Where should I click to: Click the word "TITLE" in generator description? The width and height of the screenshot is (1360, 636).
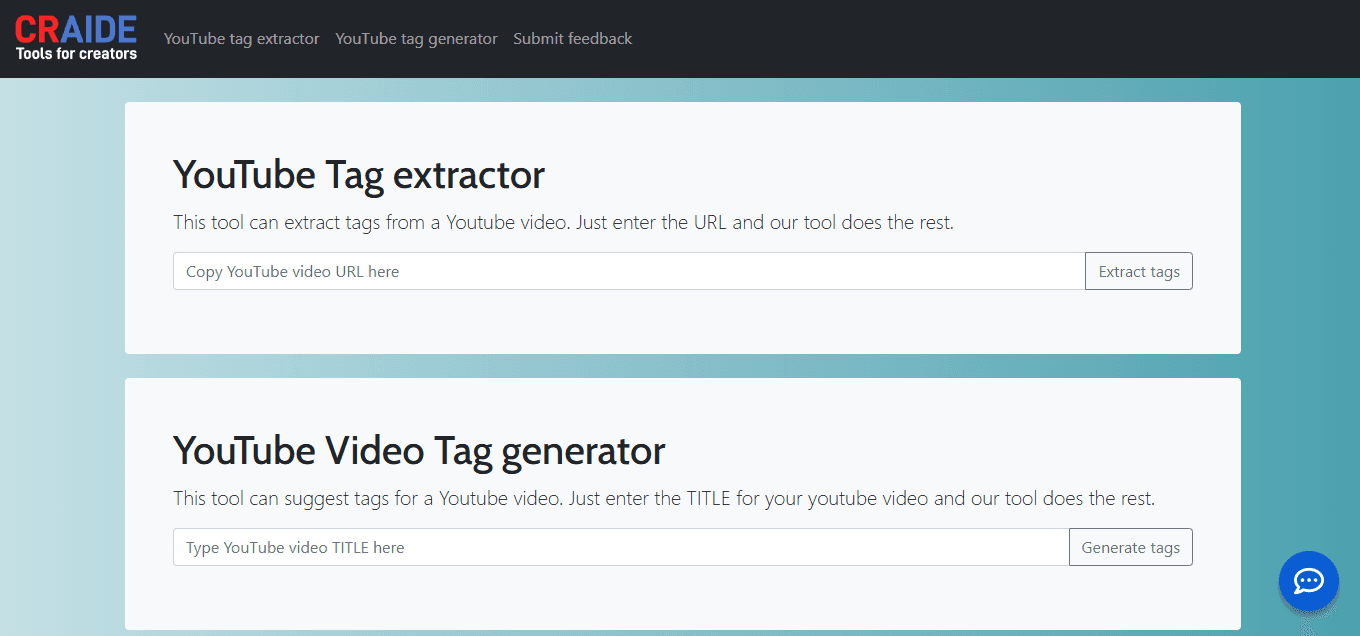[708, 498]
